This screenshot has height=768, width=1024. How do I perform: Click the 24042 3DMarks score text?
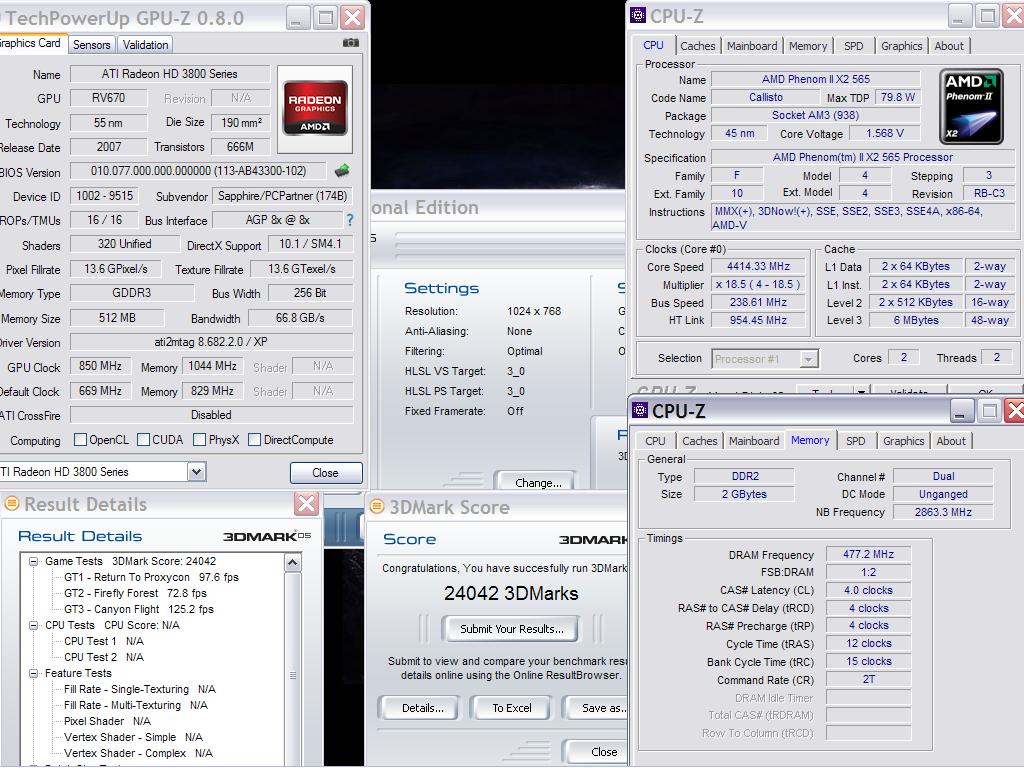(x=511, y=593)
